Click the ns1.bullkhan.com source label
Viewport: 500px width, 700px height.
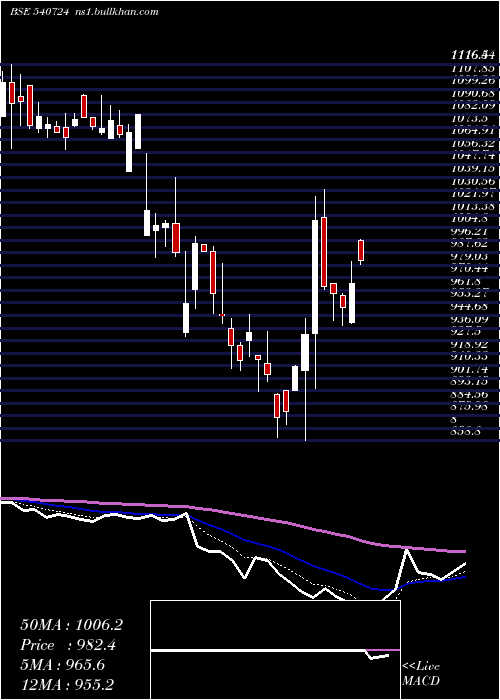[x=116, y=12]
